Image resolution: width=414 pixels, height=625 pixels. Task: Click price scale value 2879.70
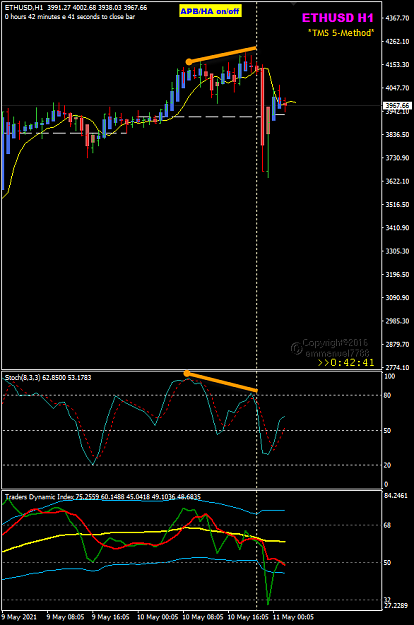click(x=397, y=344)
